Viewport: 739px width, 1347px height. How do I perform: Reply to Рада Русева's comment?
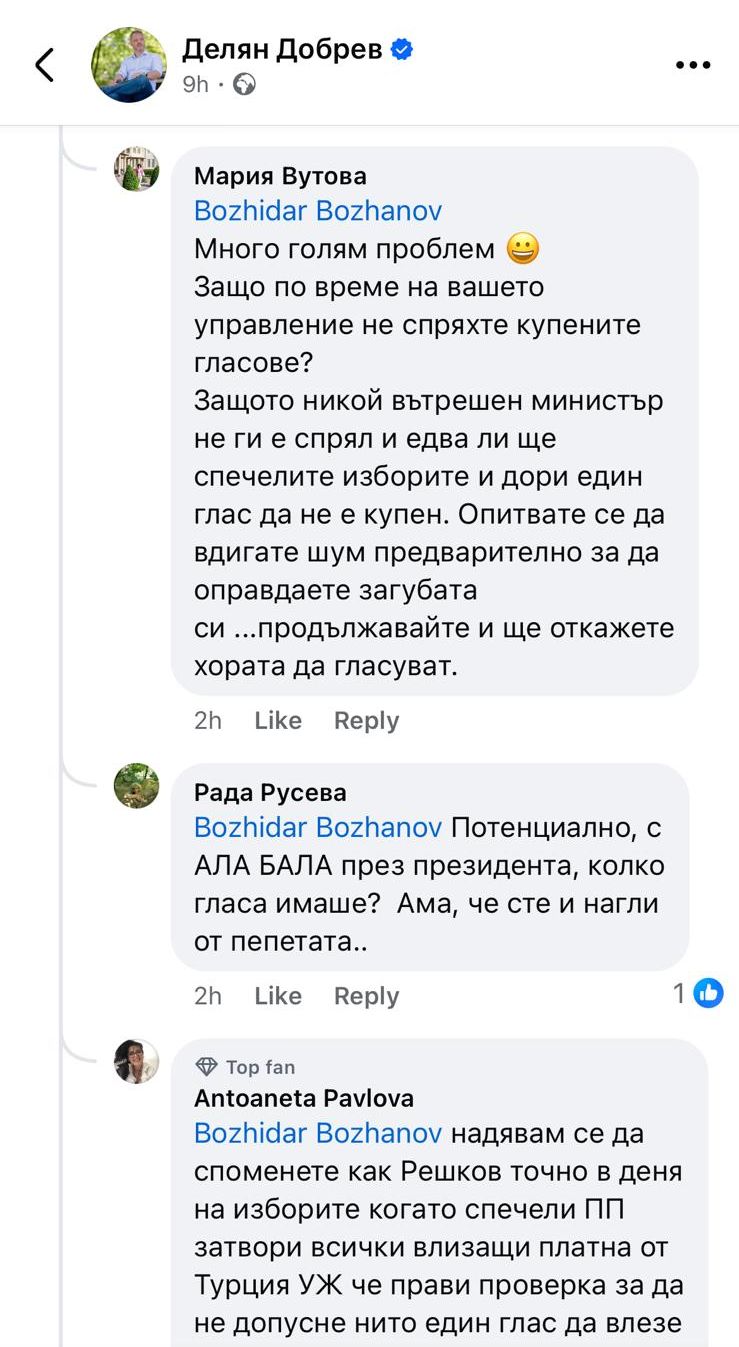coord(366,996)
